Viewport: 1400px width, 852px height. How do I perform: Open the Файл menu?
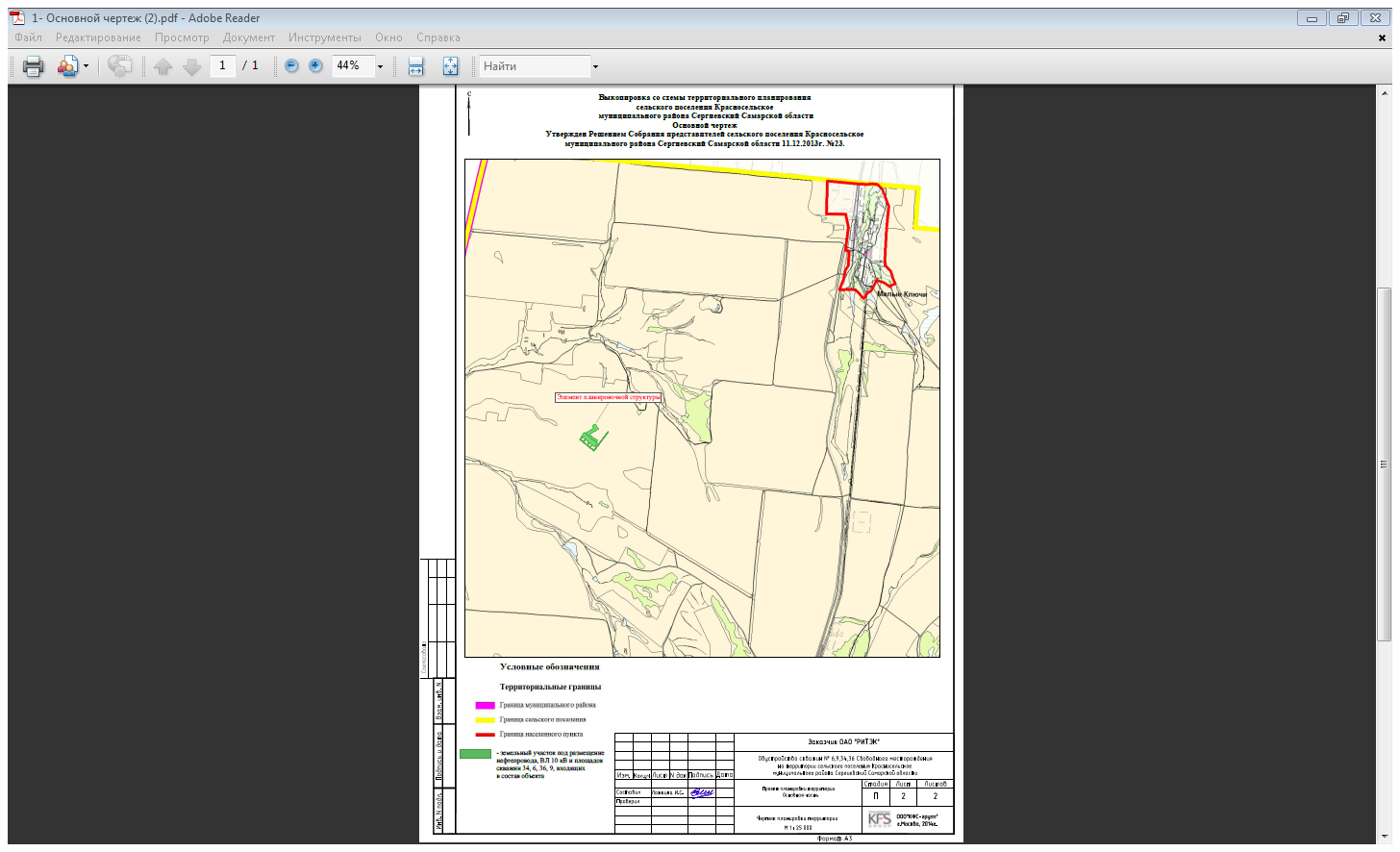click(28, 38)
